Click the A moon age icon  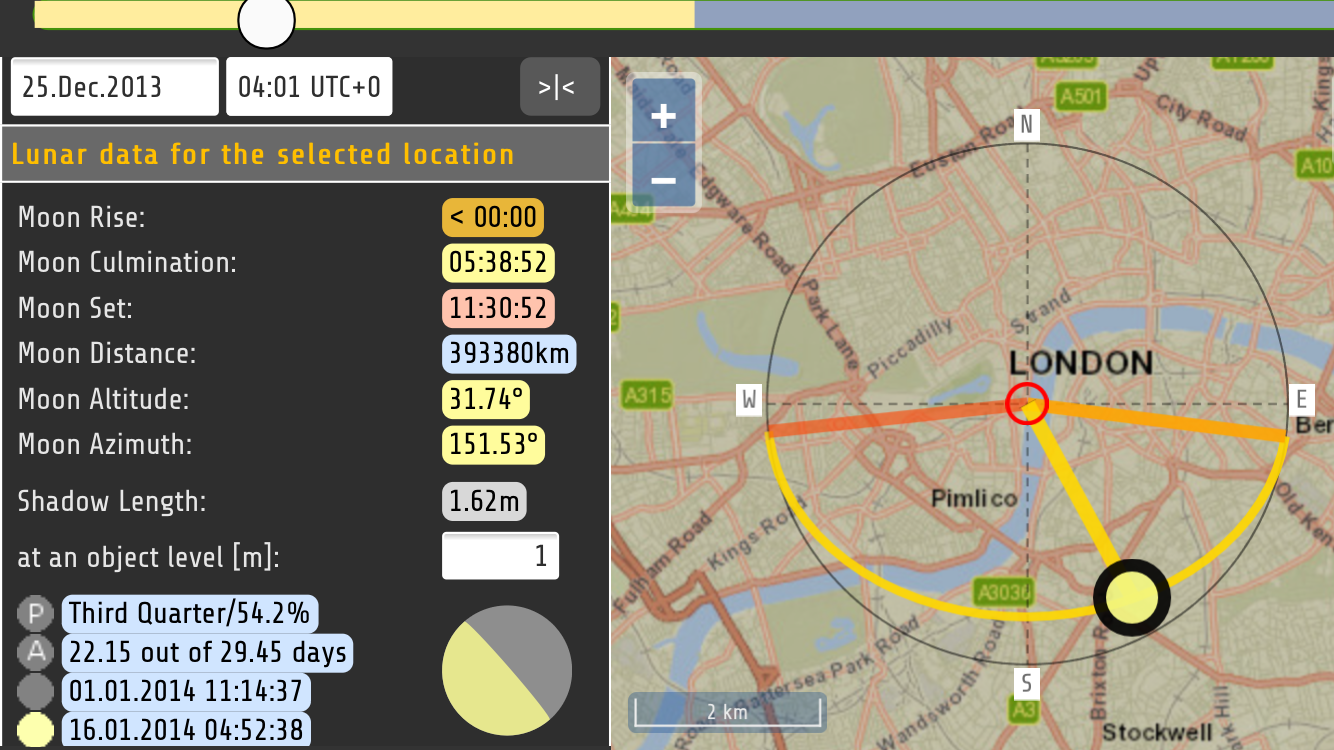click(36, 653)
